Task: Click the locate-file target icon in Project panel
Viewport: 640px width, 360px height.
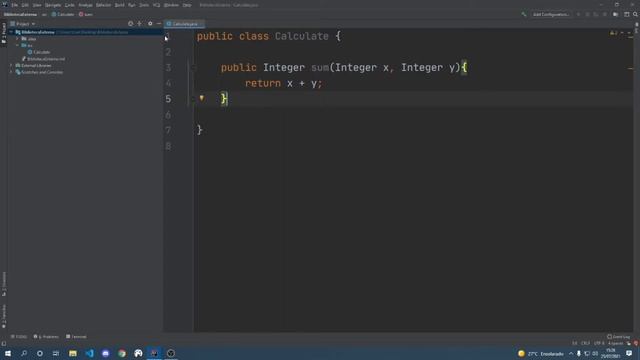Action: tap(131, 24)
